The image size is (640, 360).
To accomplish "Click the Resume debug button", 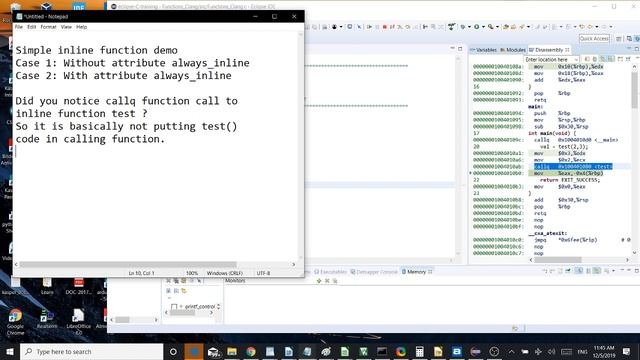I will pyautogui.click(x=369, y=27).
